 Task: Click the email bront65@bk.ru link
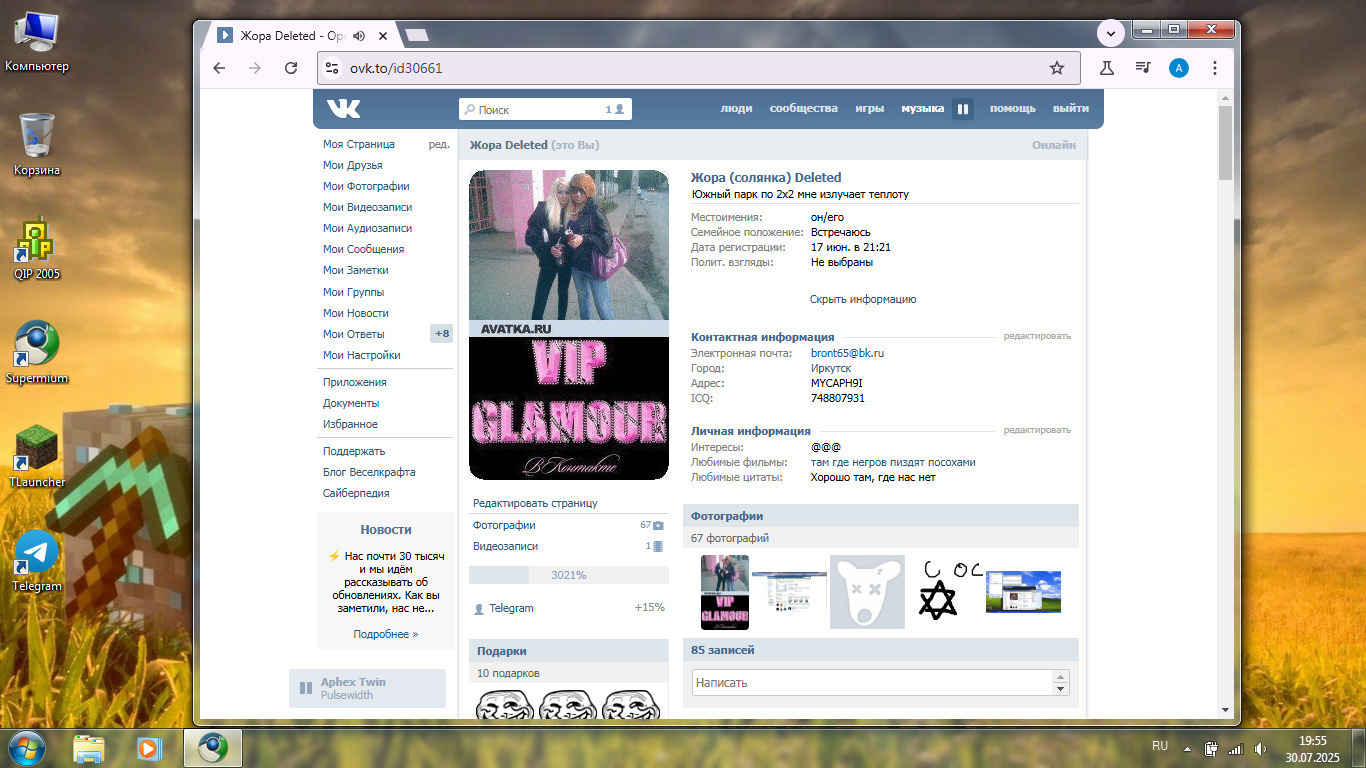click(x=847, y=353)
